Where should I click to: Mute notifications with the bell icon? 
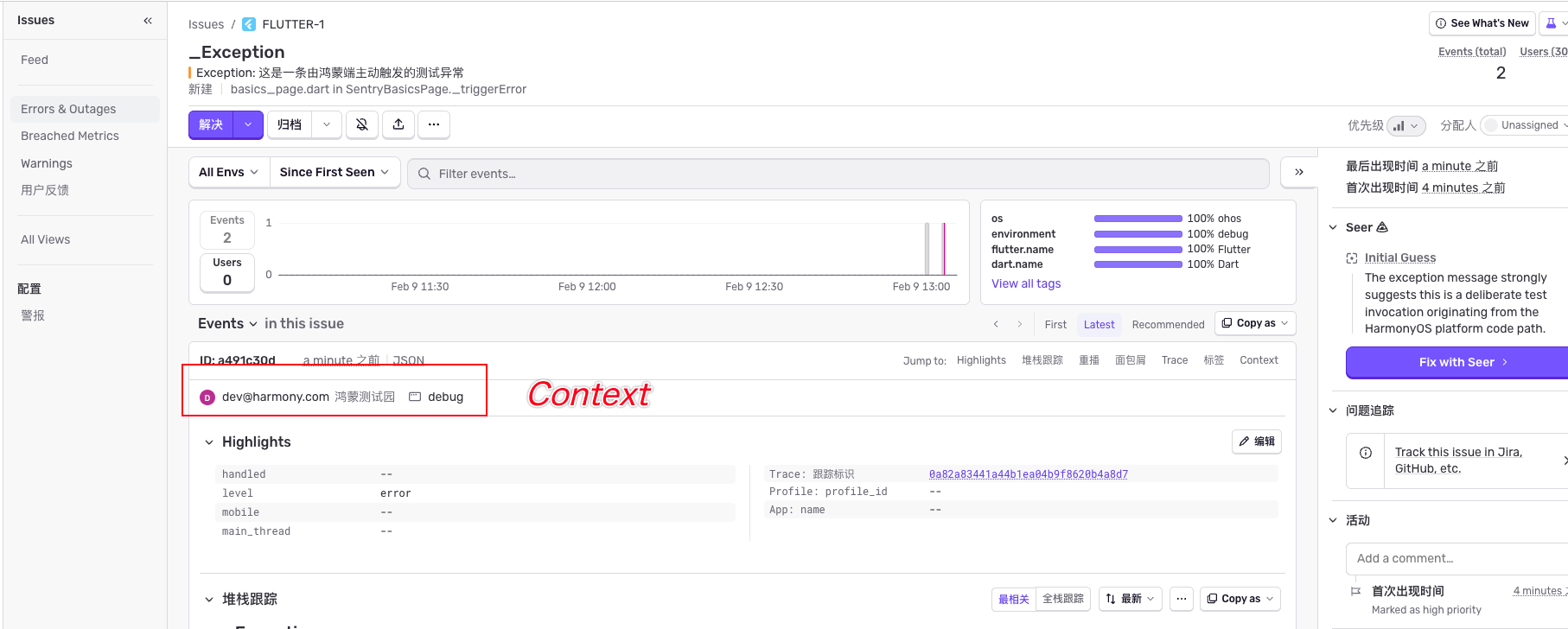362,124
